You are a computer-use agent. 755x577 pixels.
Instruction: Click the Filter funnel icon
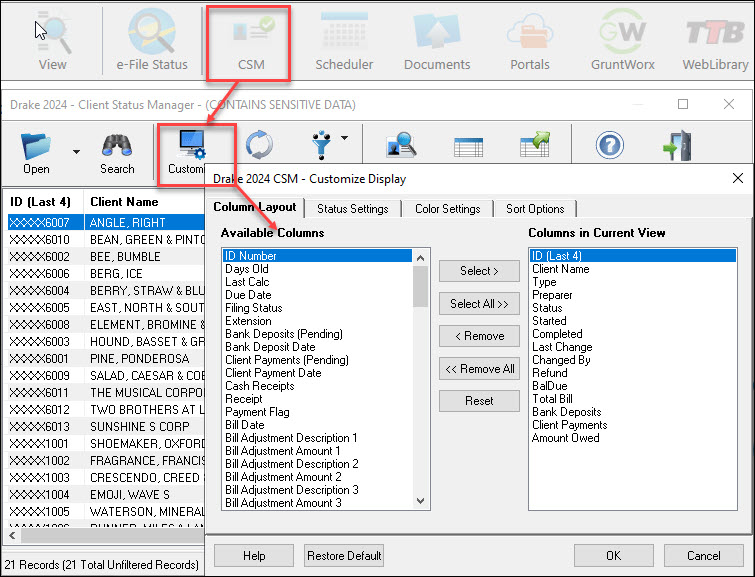[321, 145]
